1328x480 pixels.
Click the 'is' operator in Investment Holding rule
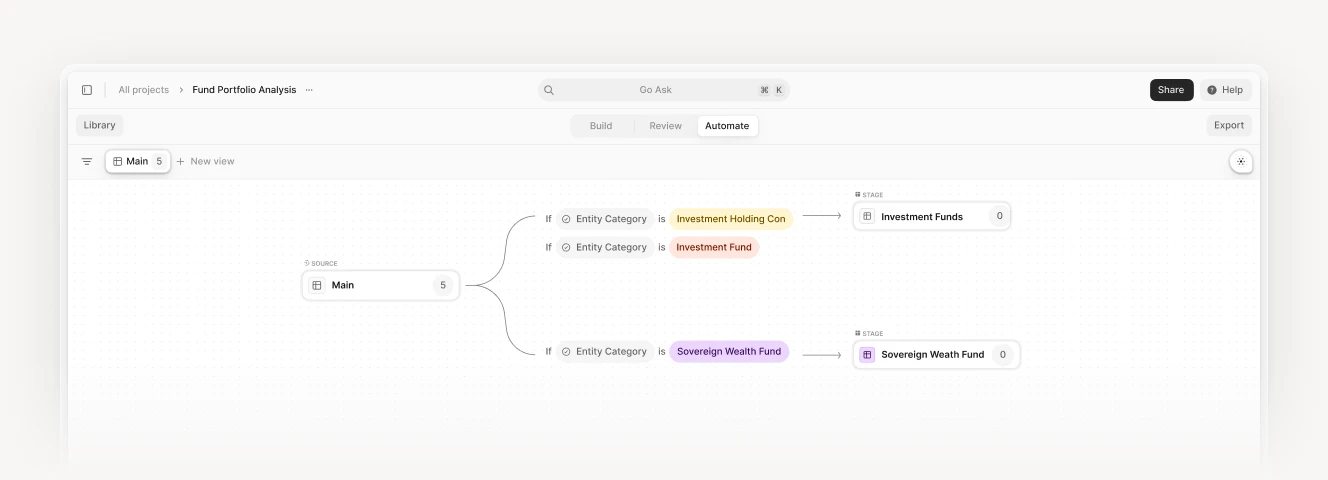click(x=662, y=218)
